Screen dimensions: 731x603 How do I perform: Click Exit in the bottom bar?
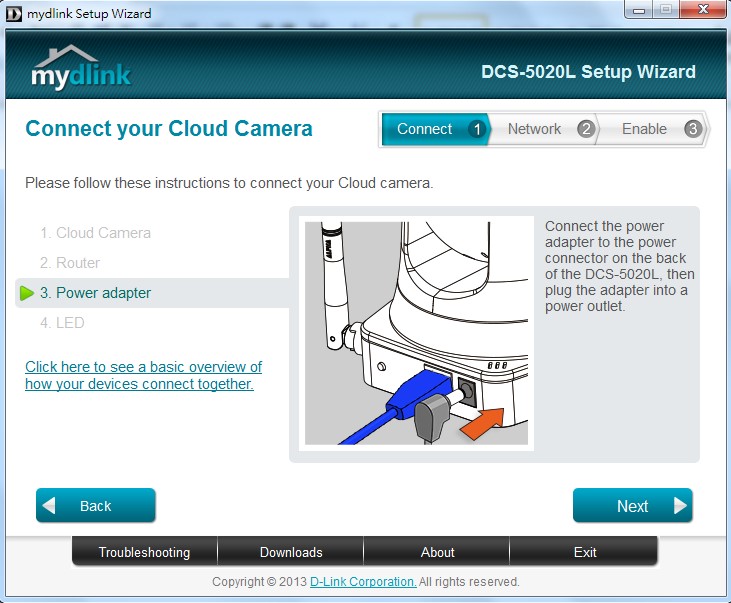pos(585,552)
